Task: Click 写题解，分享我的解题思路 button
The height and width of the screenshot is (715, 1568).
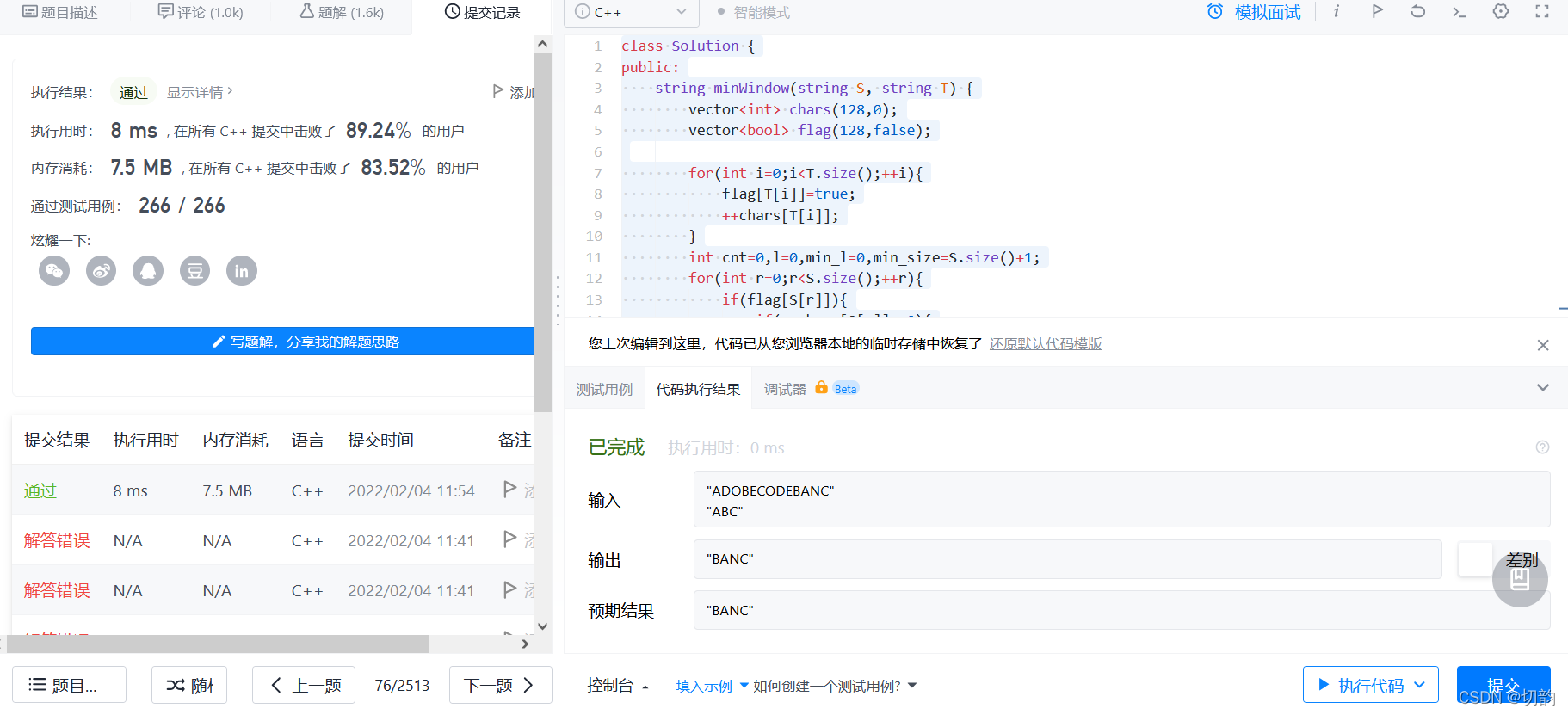Action: [282, 342]
